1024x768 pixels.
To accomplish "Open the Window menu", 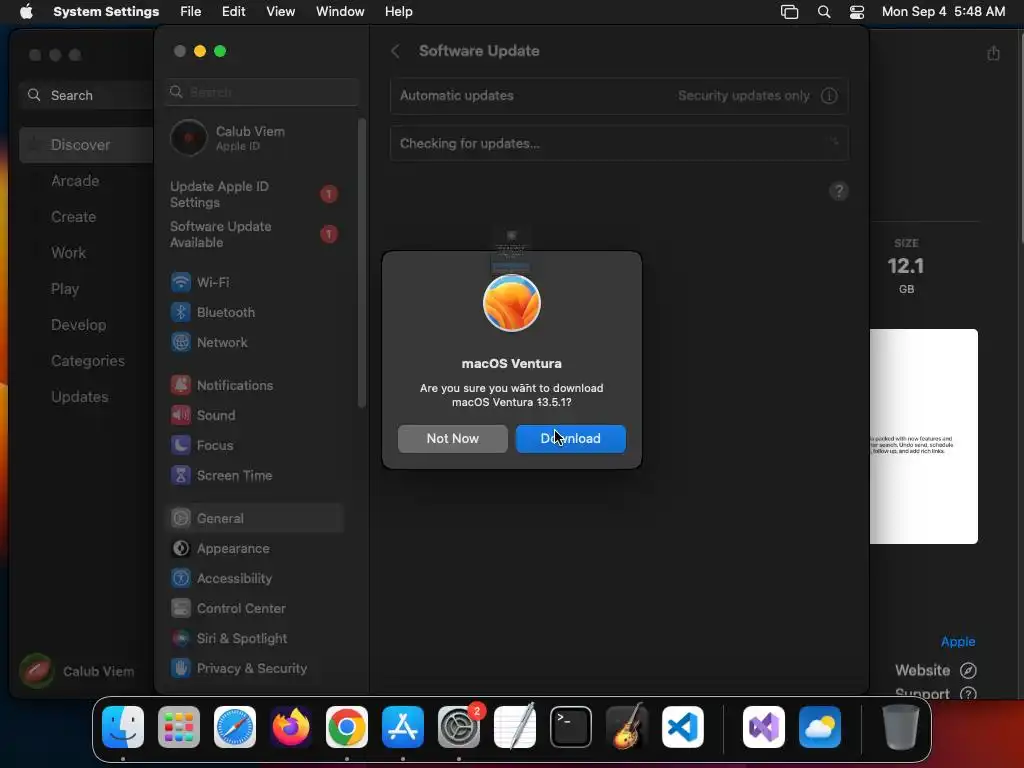I will pos(340,12).
